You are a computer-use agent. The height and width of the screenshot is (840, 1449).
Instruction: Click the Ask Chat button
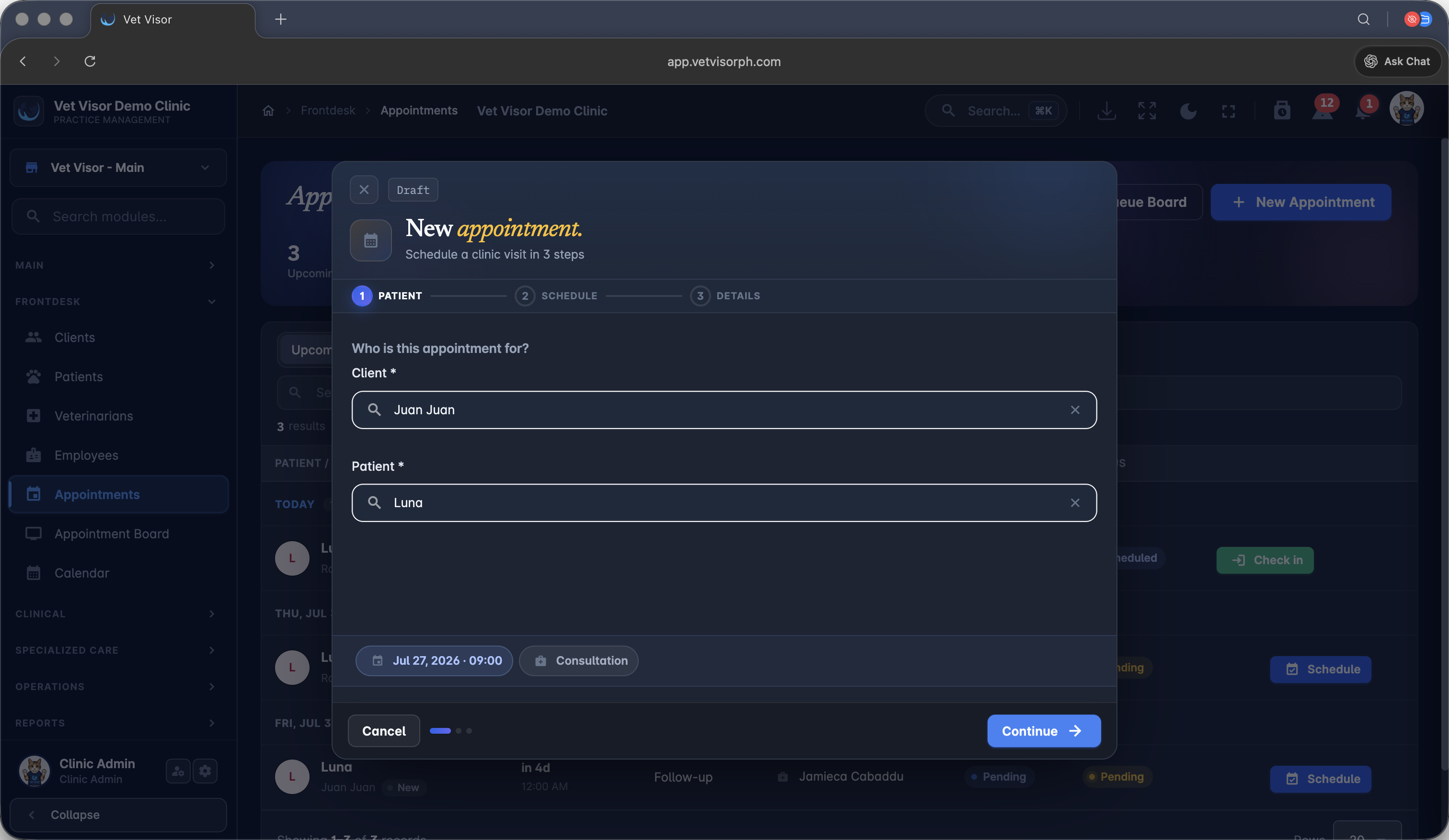(1397, 61)
